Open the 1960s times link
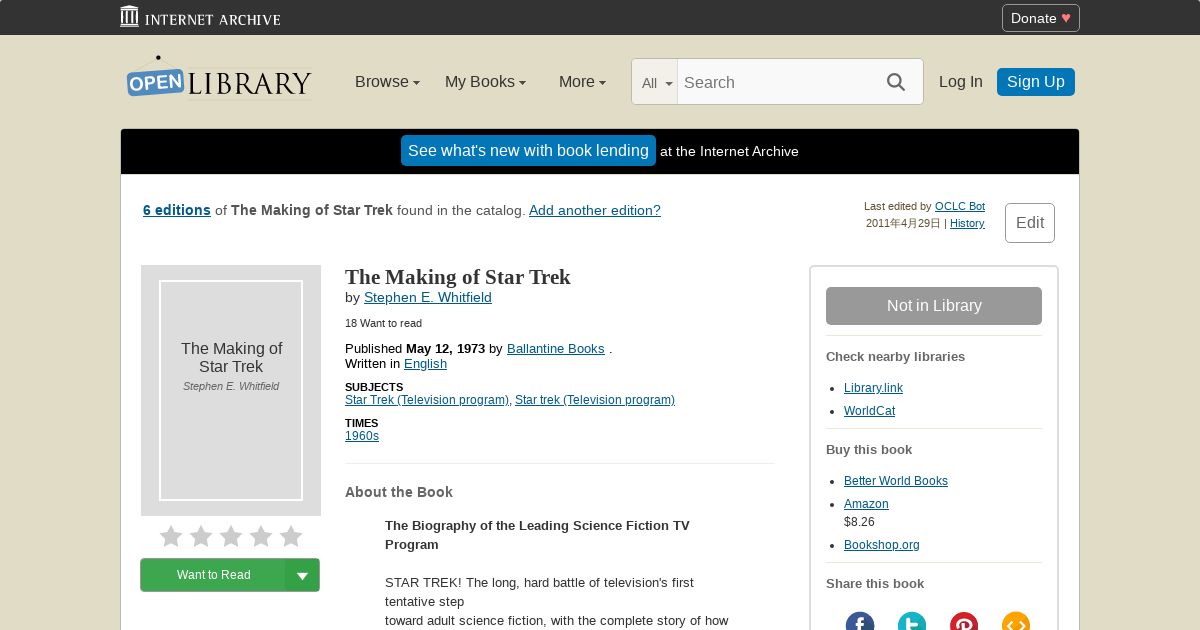 (362, 436)
